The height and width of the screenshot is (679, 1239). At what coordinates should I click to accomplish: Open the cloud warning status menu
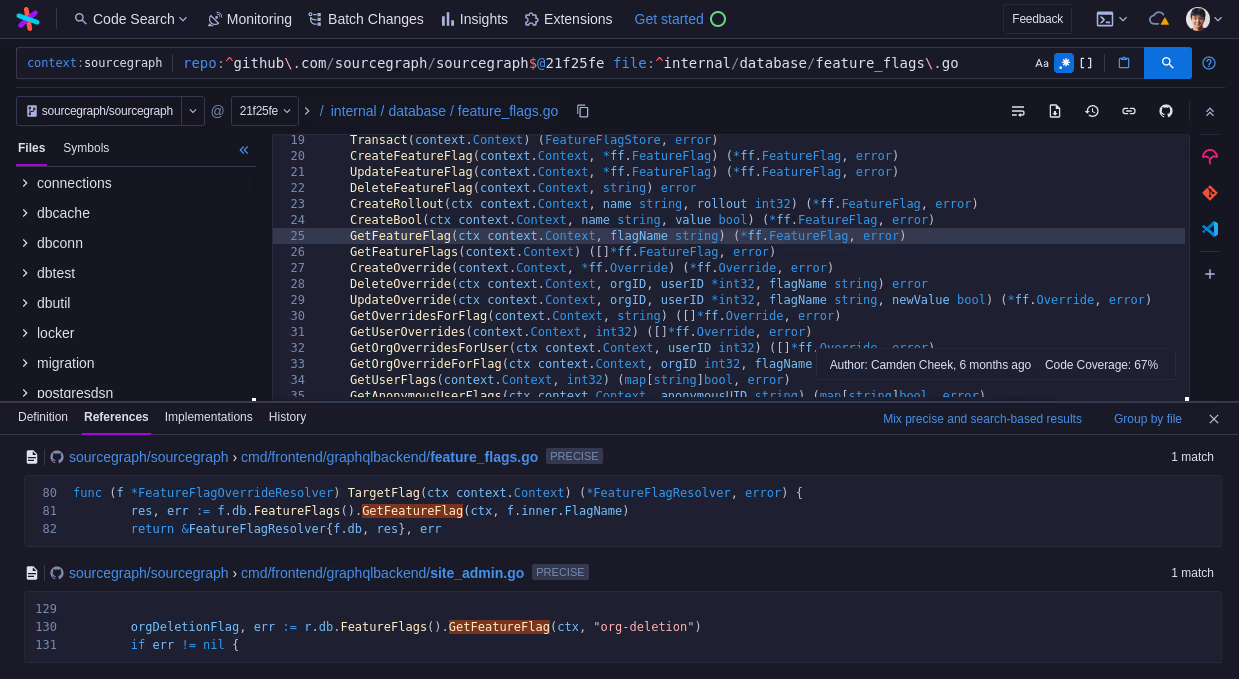tap(1159, 19)
